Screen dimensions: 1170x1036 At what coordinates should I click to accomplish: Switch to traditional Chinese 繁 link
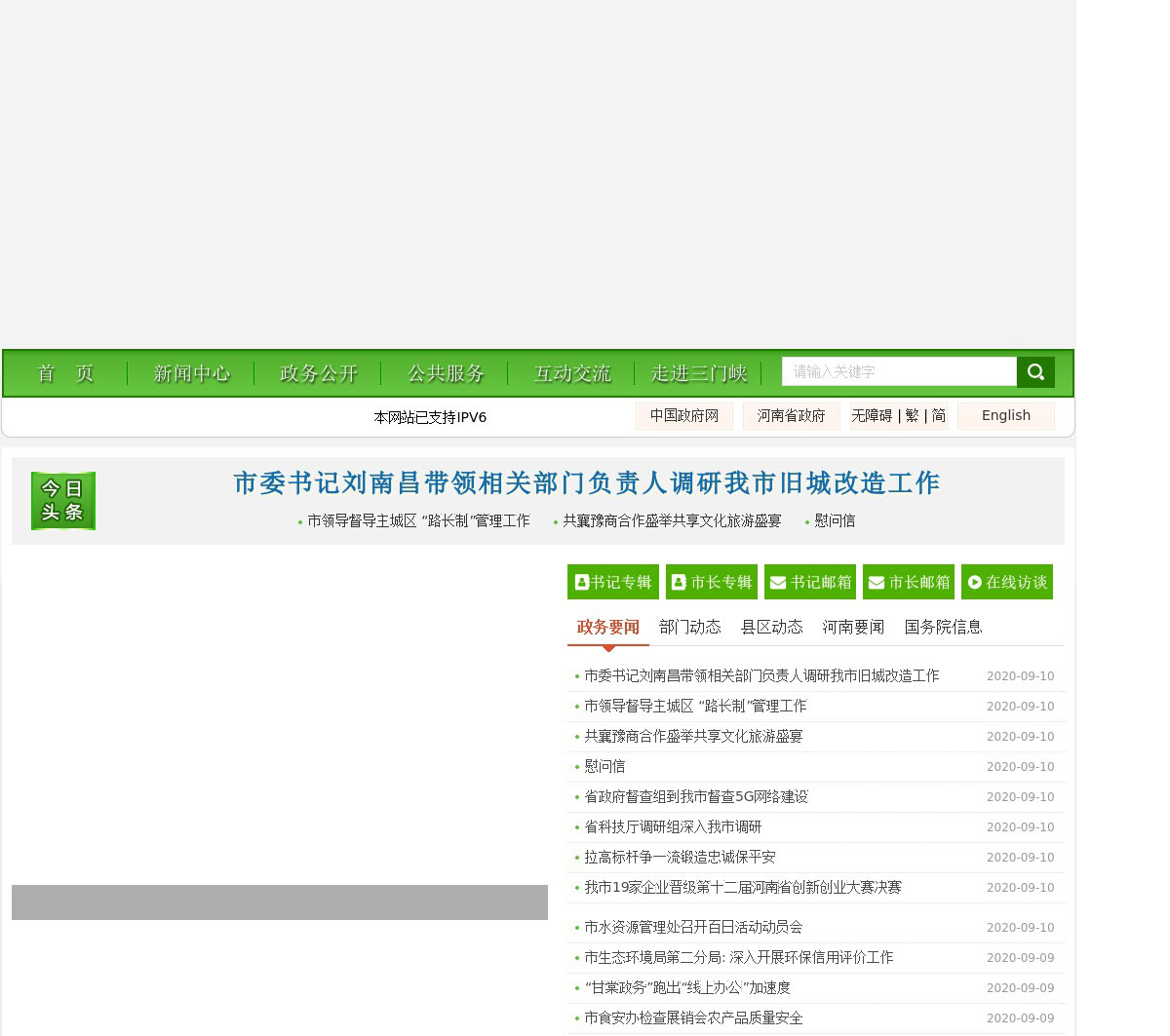click(912, 415)
